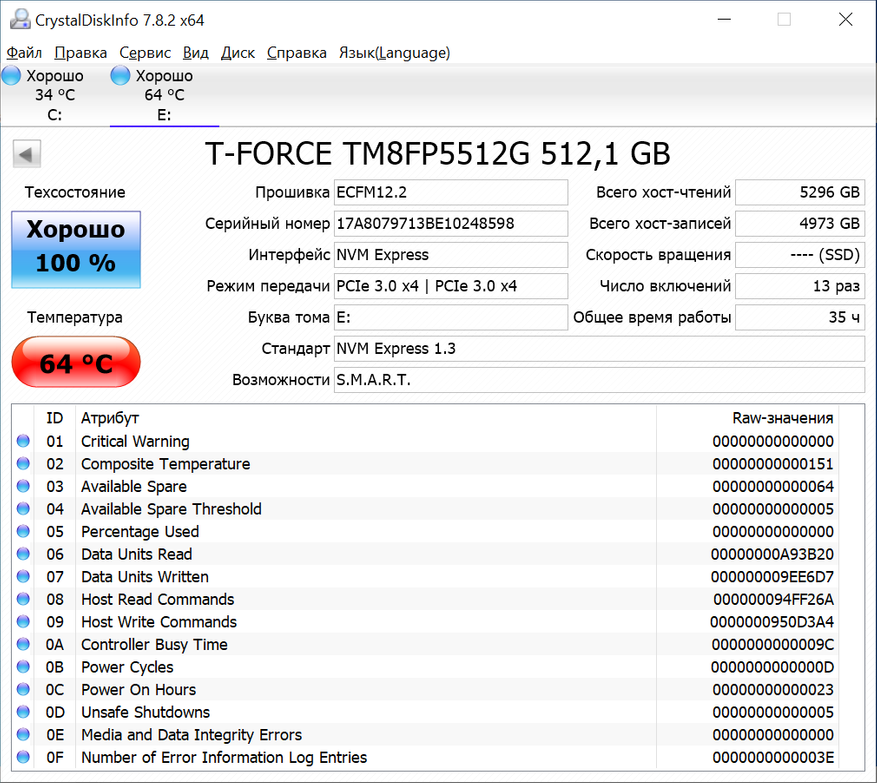
Task: Click raw value 000000000003E
Action: (x=773, y=757)
